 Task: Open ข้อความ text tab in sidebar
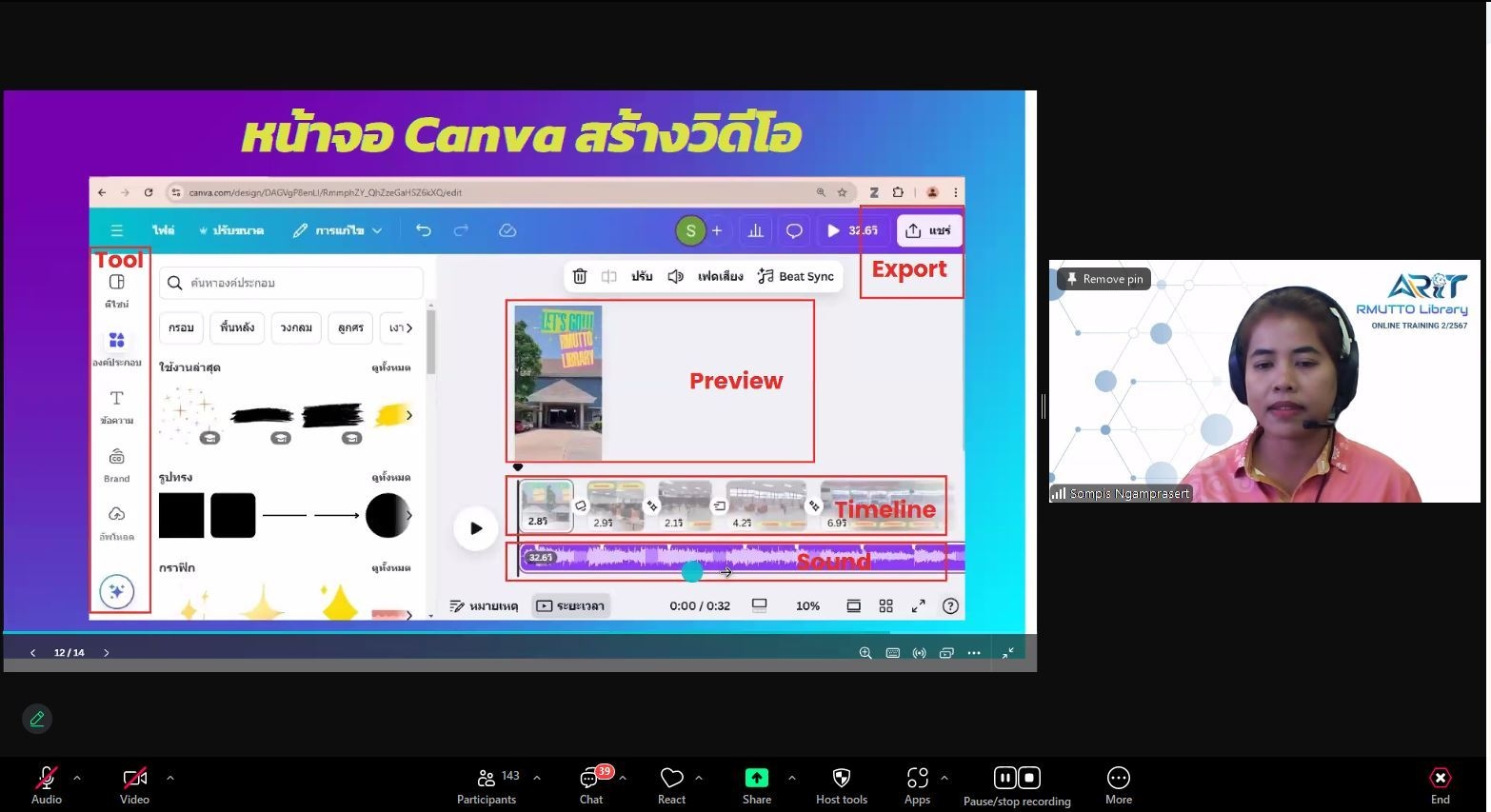coord(116,406)
